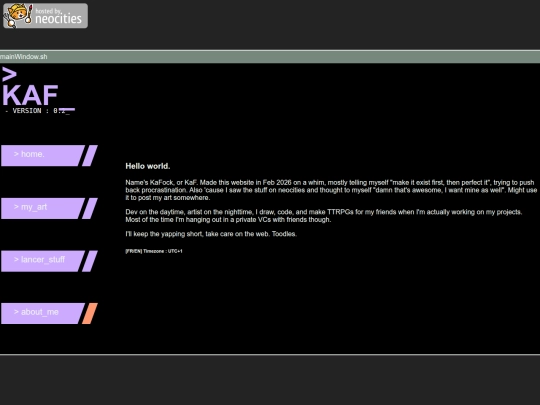The image size is (540, 405).
Task: Click the purple slash beside lancer_stuff
Action: tap(90, 261)
